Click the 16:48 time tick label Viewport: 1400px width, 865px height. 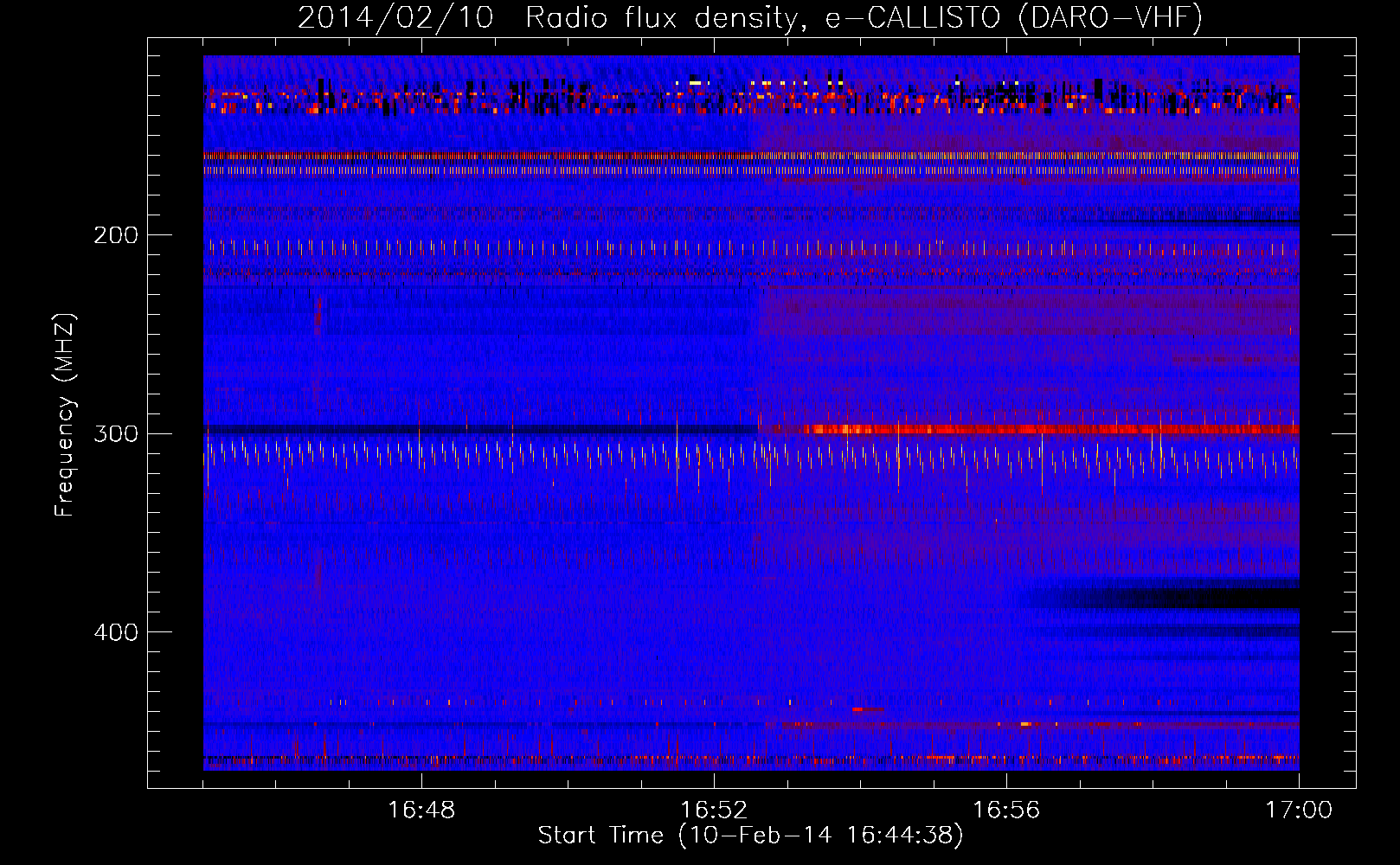[421, 811]
